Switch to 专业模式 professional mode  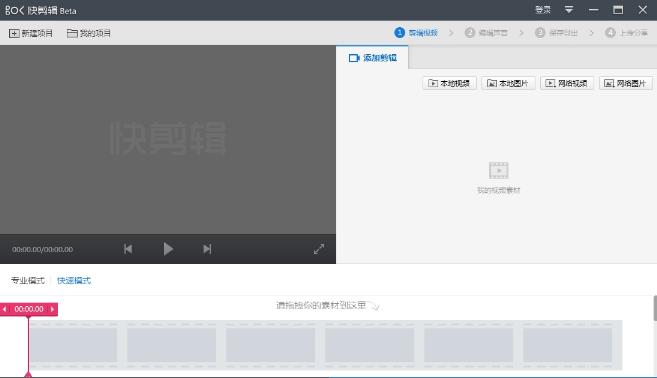28,280
